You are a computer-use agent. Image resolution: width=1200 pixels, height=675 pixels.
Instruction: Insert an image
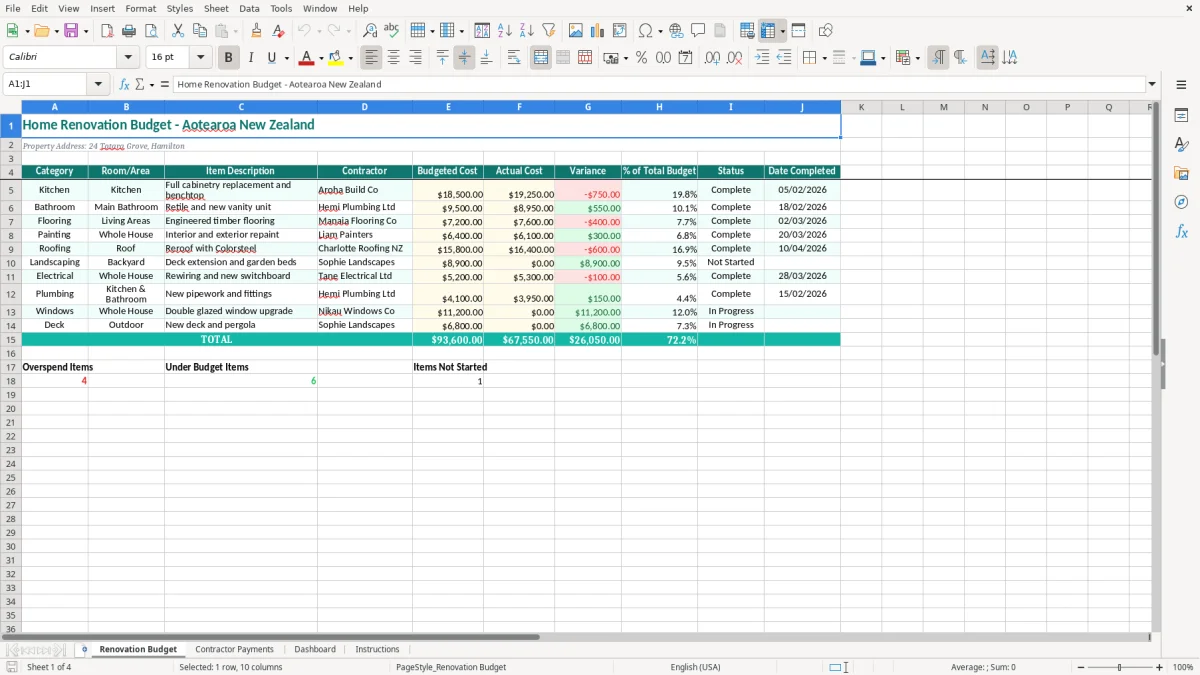576,31
